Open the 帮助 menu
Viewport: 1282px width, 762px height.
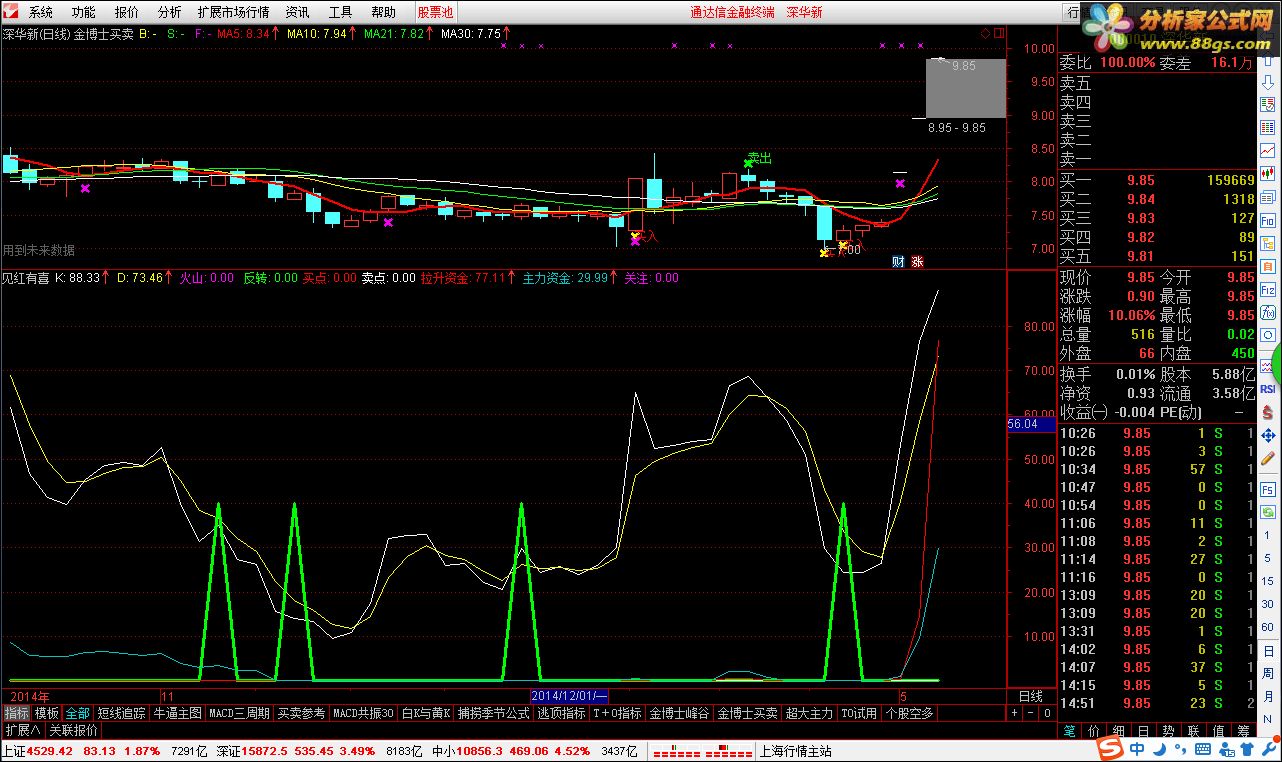383,12
